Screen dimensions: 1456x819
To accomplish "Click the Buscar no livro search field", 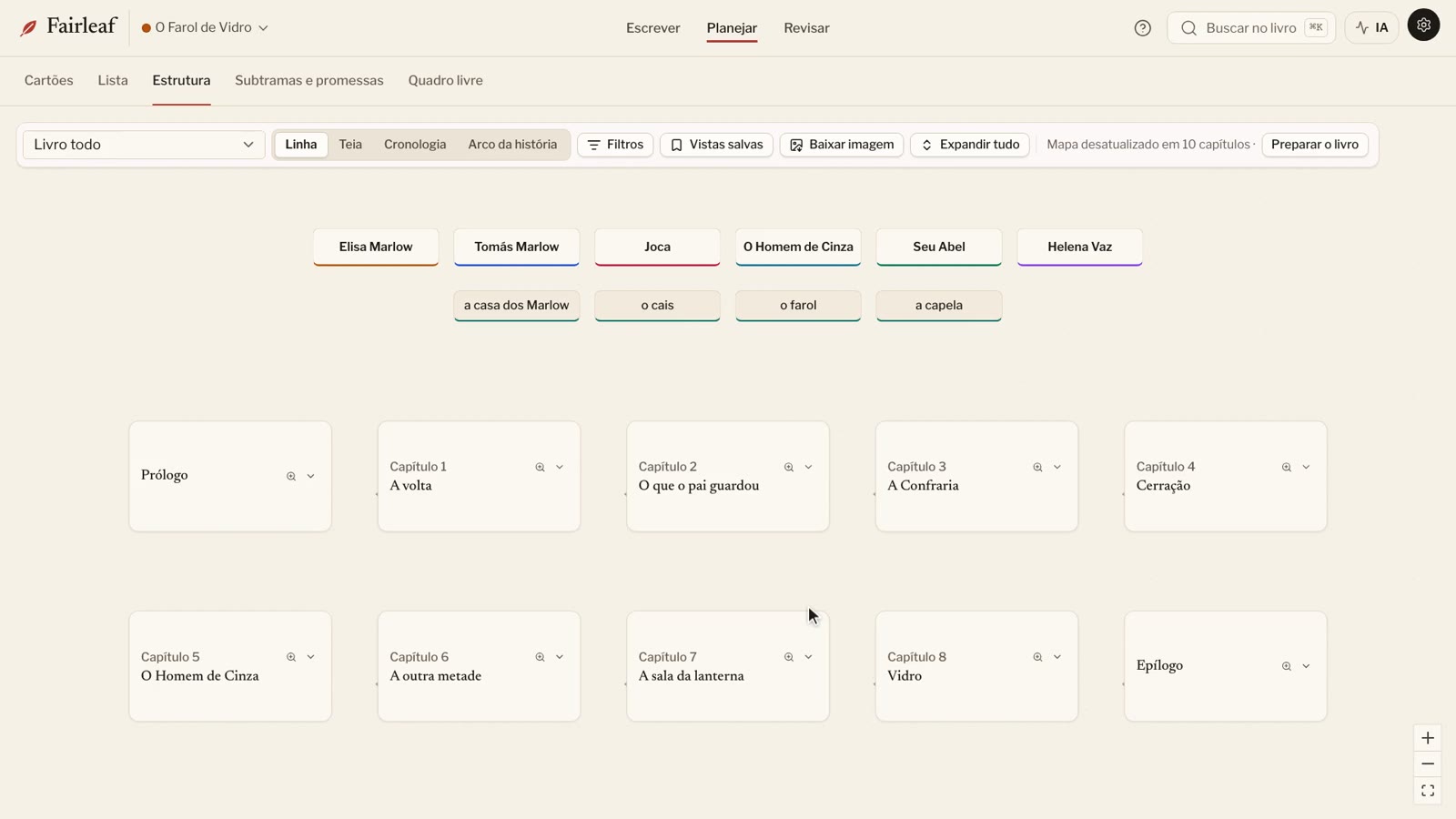I will [x=1251, y=28].
